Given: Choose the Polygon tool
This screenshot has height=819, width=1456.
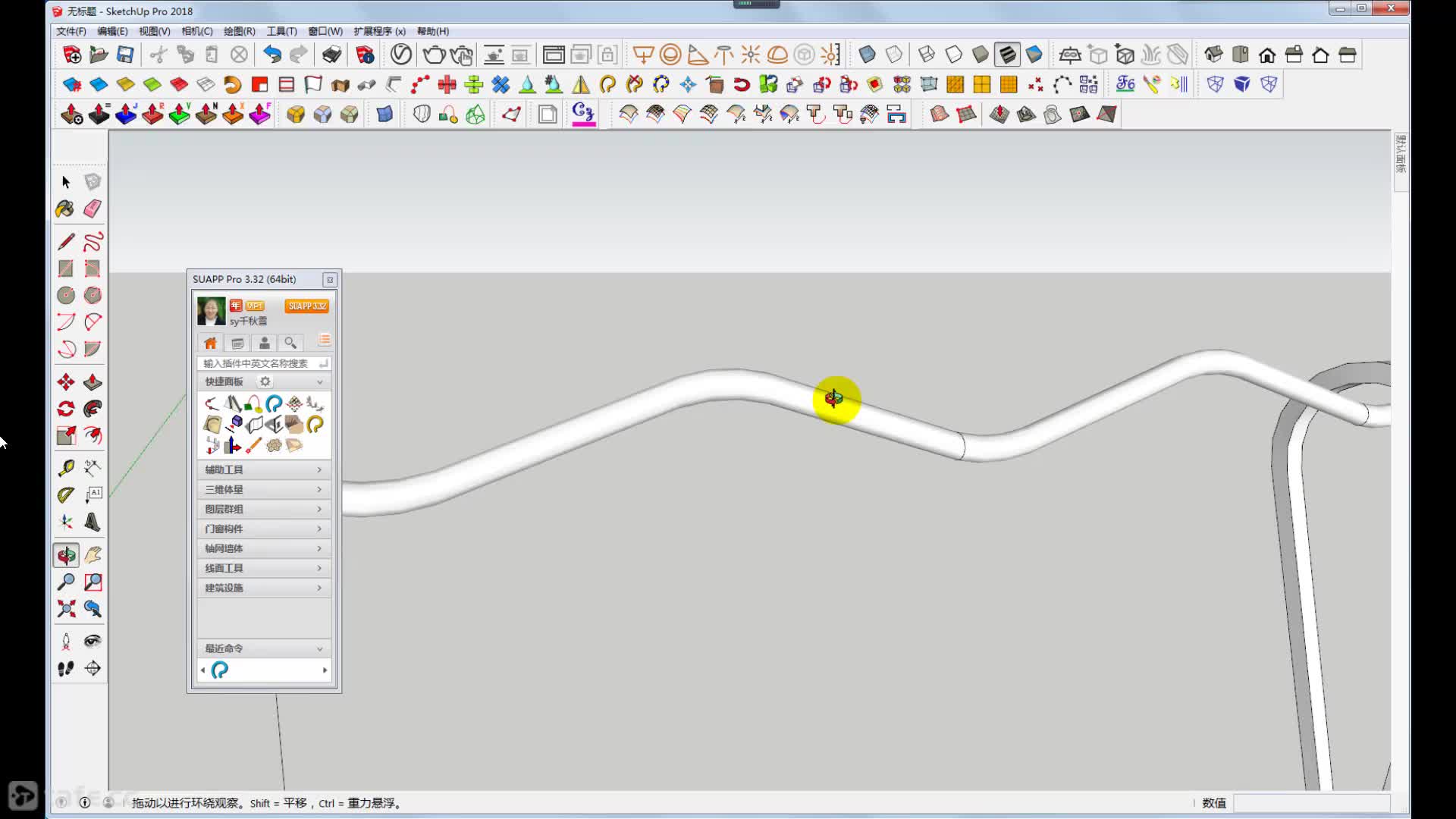Looking at the screenshot, I should pyautogui.click(x=93, y=295).
